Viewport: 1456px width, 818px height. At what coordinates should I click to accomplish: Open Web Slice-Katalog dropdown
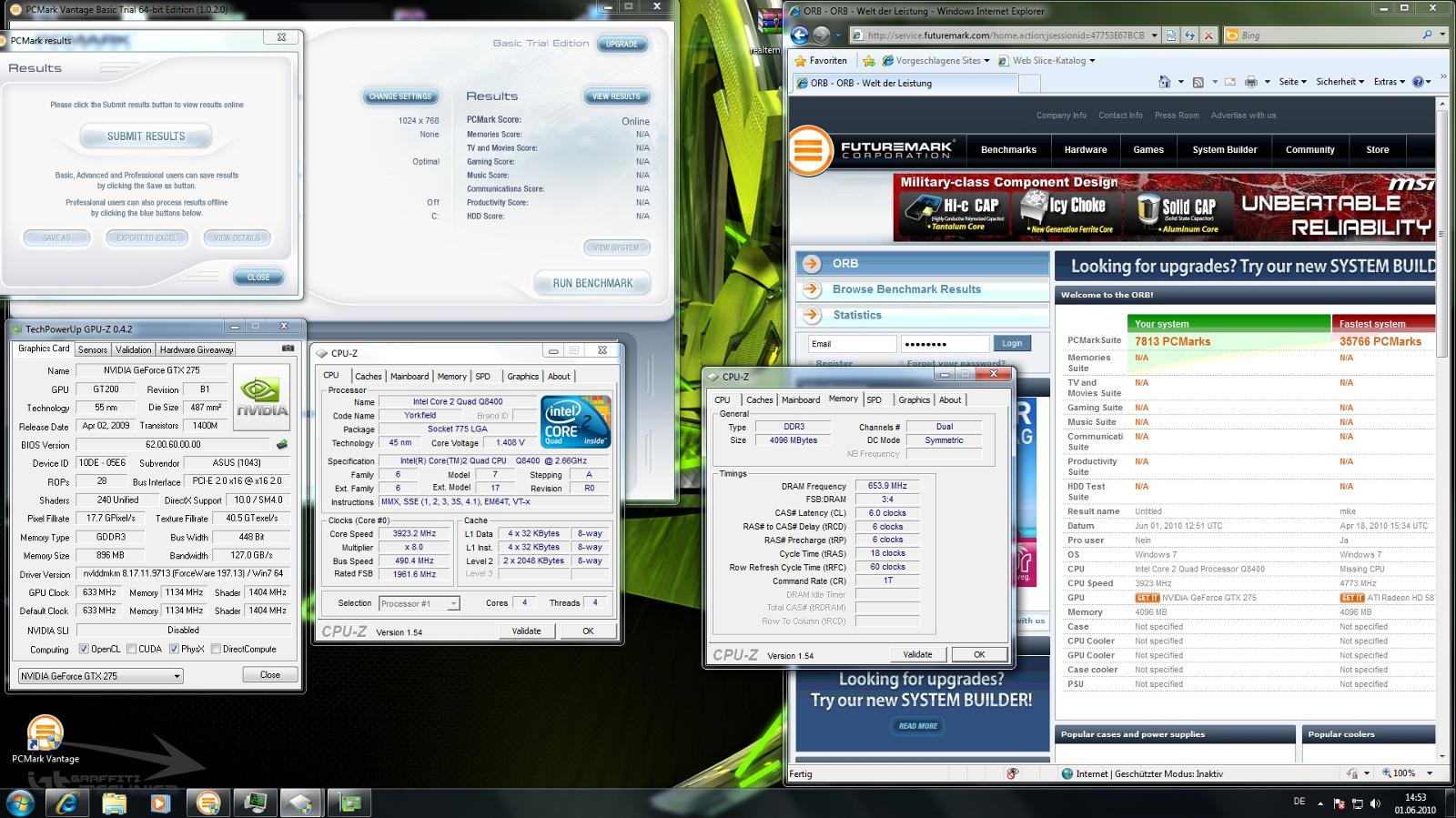(1092, 61)
